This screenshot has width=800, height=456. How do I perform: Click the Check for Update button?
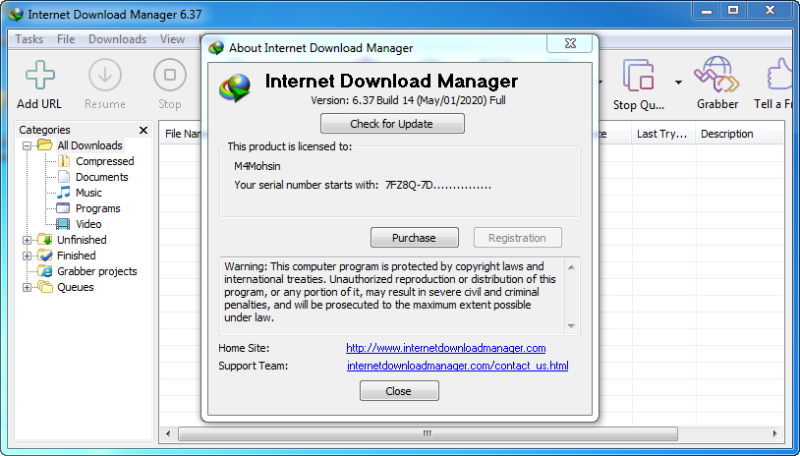point(392,124)
